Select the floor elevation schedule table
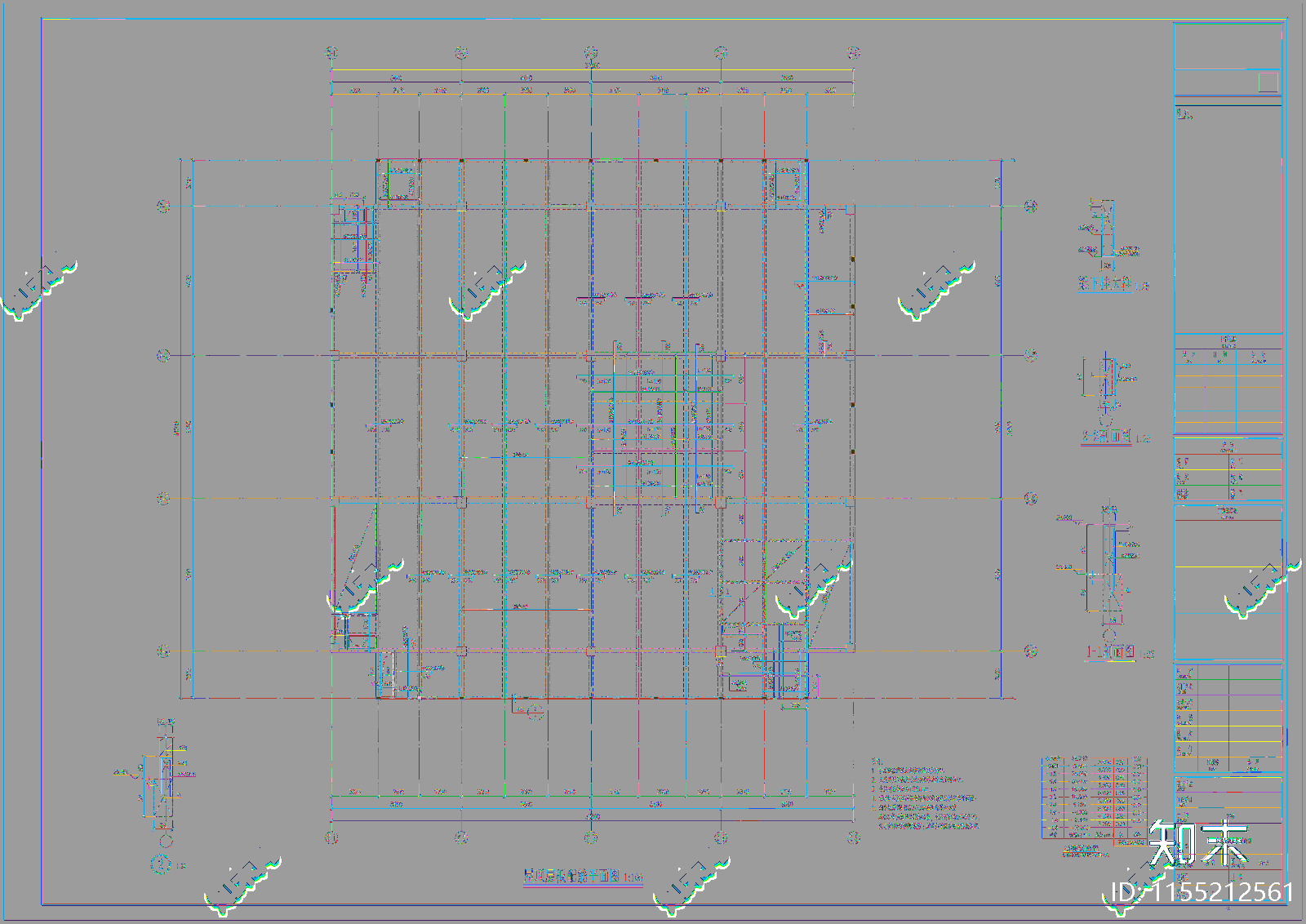Image resolution: width=1306 pixels, height=924 pixels. (x=1094, y=797)
